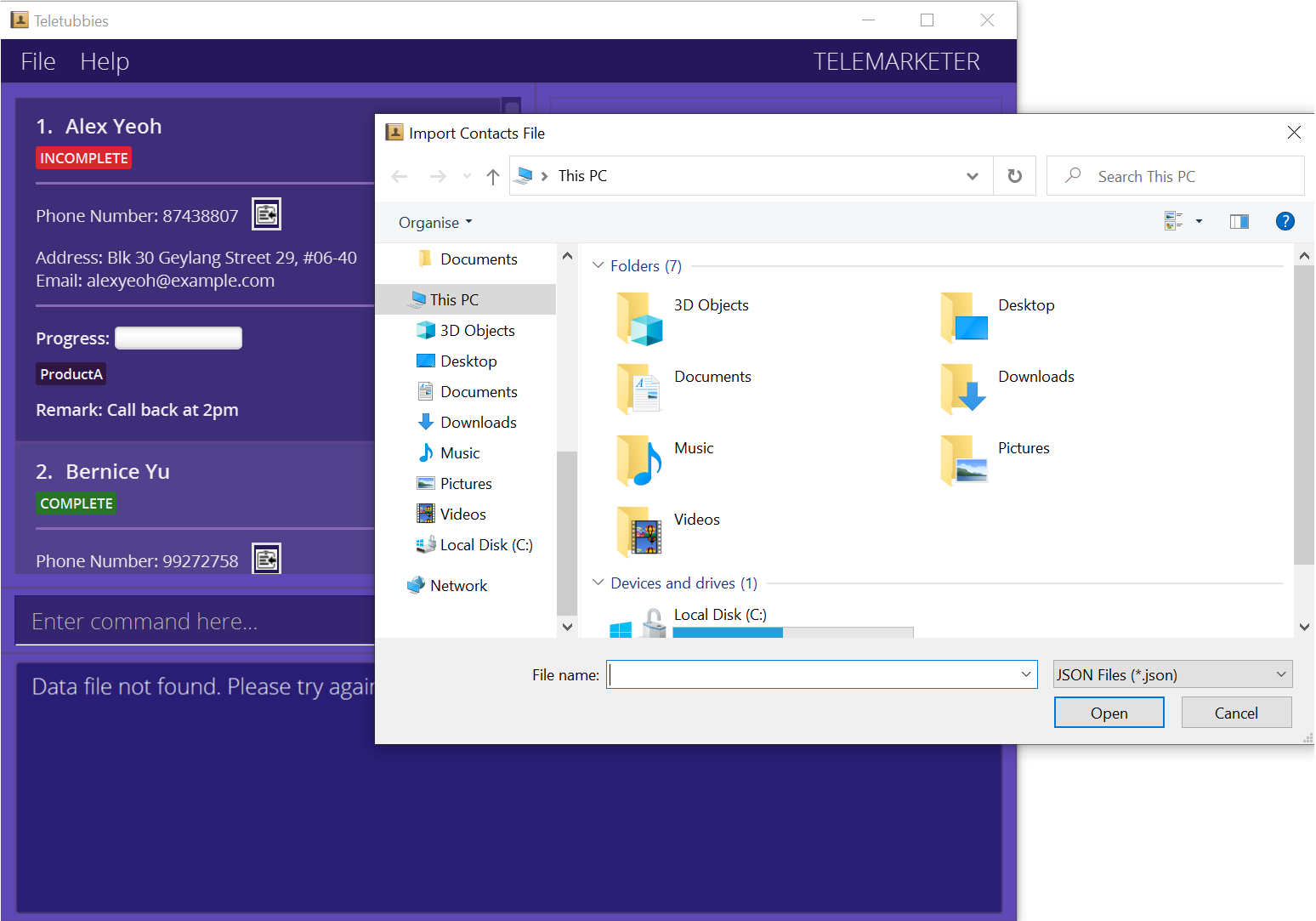Expand the Organise dropdown menu
The image size is (1316, 921).
[x=435, y=223]
